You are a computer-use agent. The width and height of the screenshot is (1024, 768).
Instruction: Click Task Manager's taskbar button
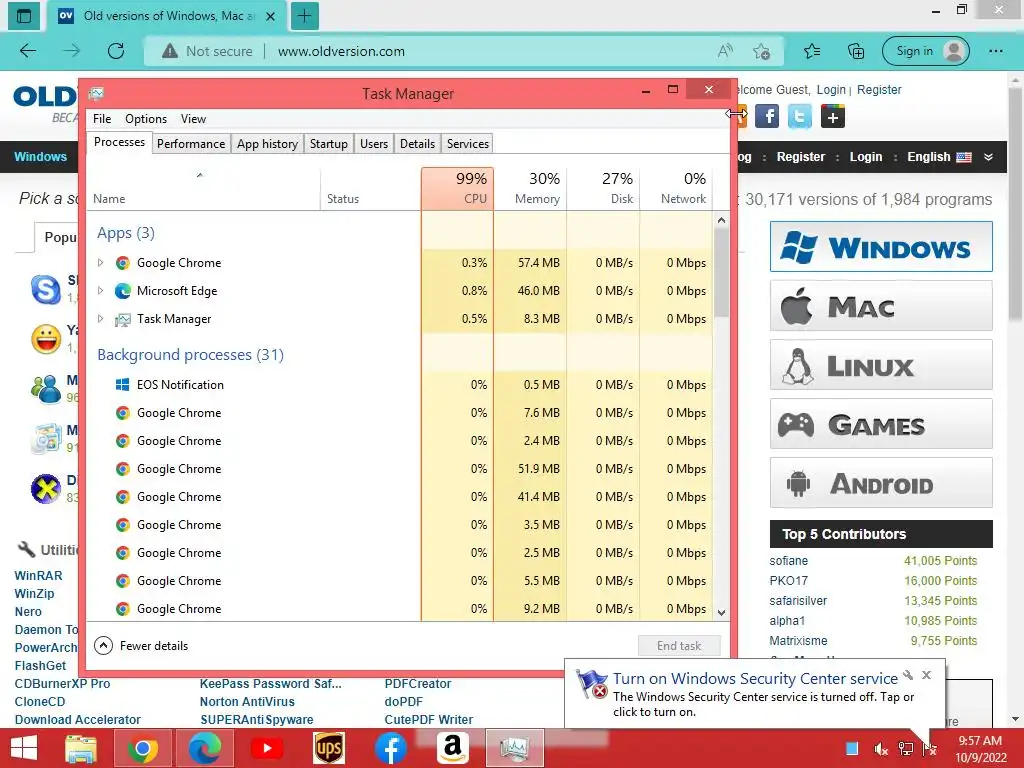515,748
